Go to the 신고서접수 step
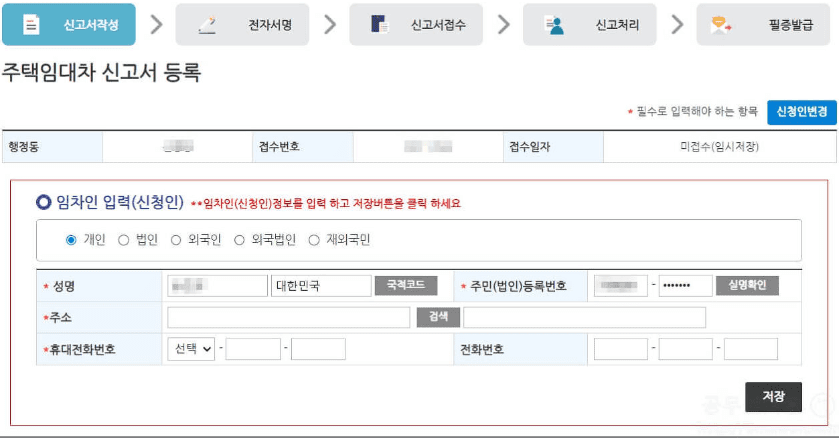Image resolution: width=839 pixels, height=438 pixels. point(416,25)
